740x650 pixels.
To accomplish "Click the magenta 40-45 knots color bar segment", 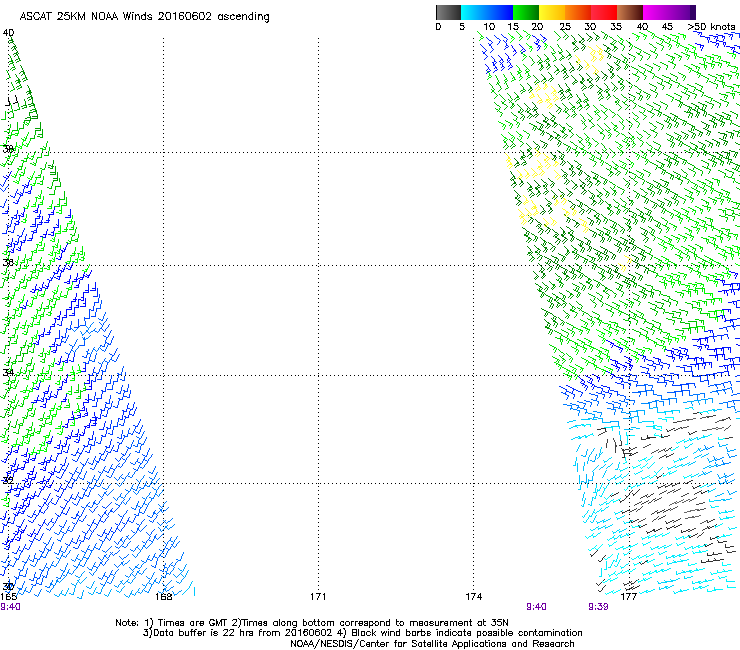I will tap(656, 12).
